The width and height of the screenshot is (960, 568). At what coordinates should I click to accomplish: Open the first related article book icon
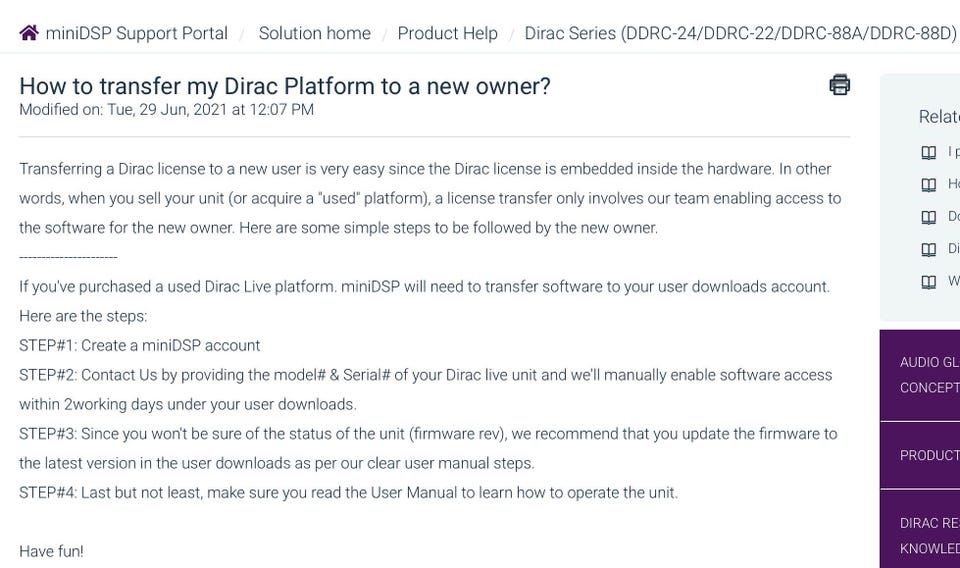pos(929,152)
